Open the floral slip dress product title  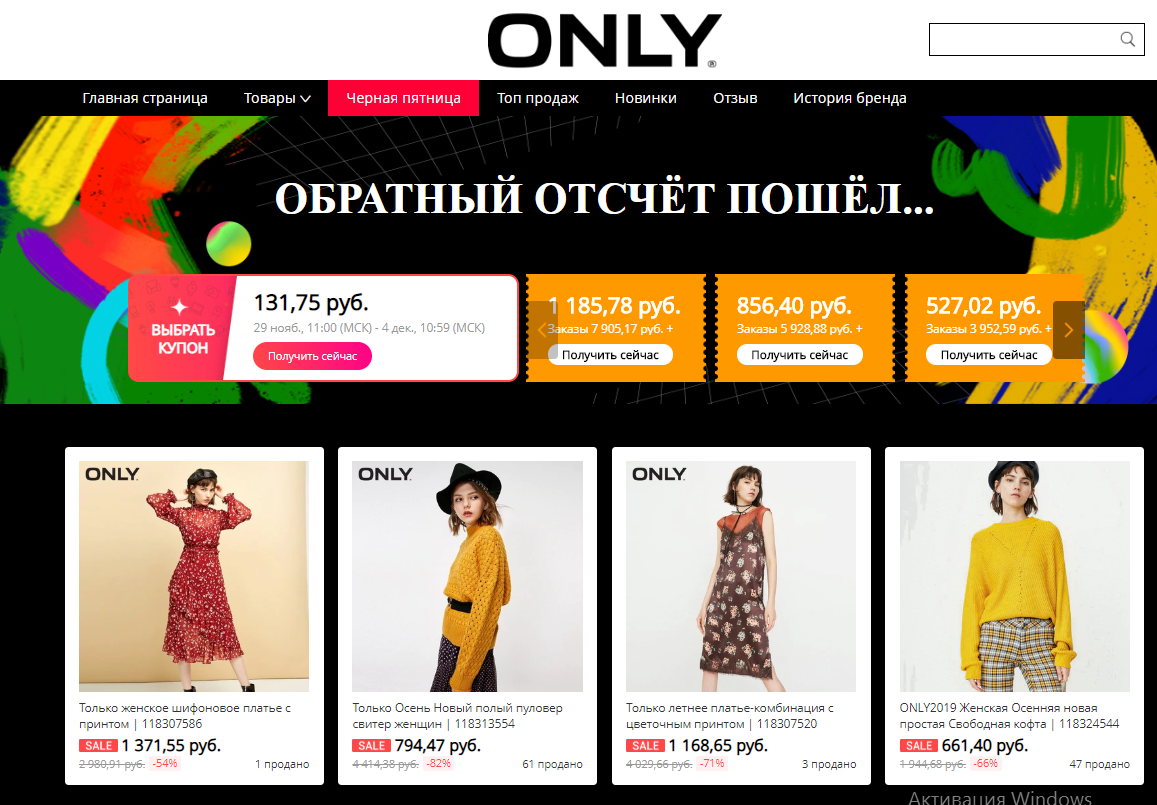[730, 716]
